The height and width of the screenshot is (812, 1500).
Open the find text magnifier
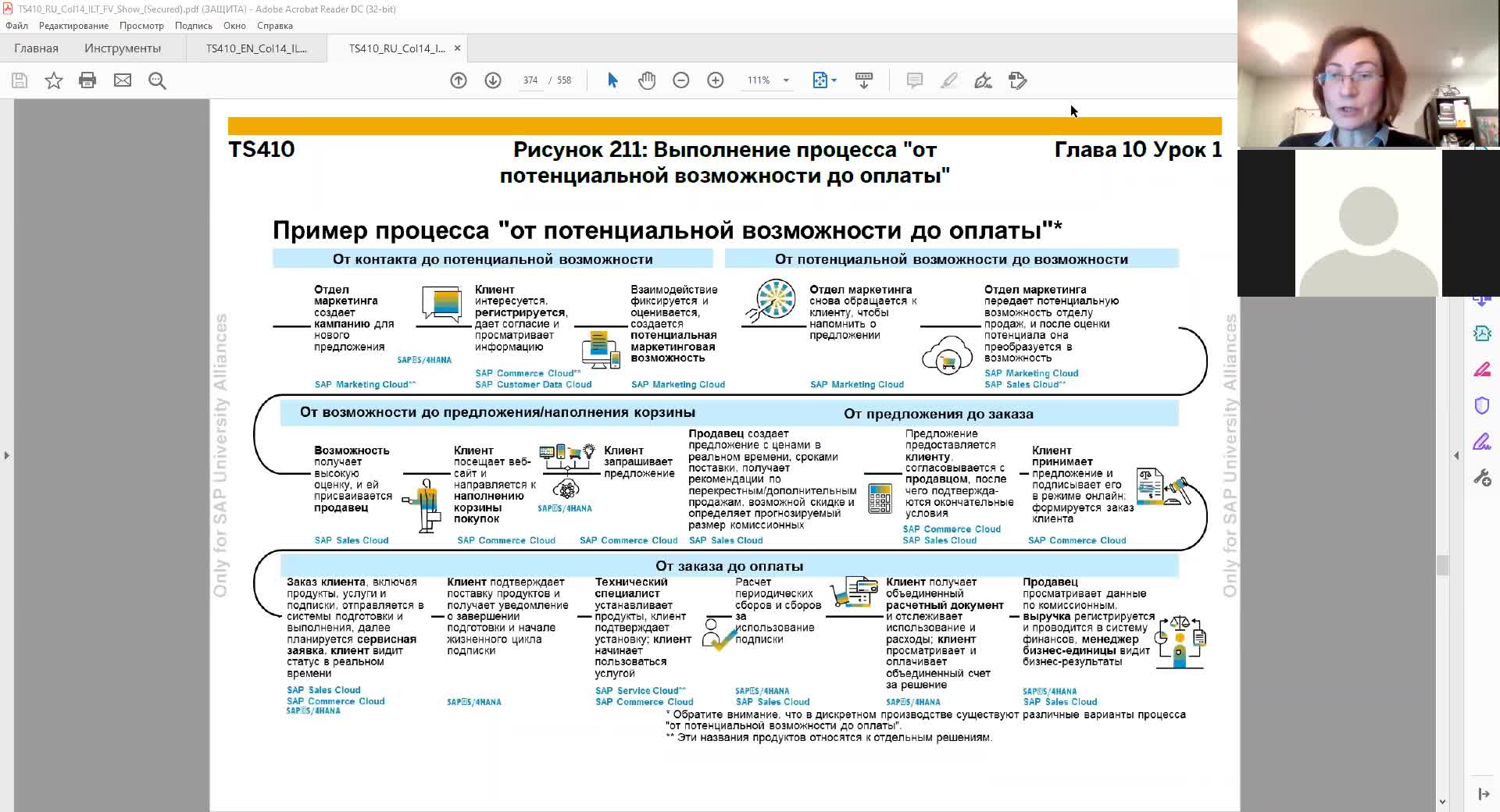coord(157,80)
